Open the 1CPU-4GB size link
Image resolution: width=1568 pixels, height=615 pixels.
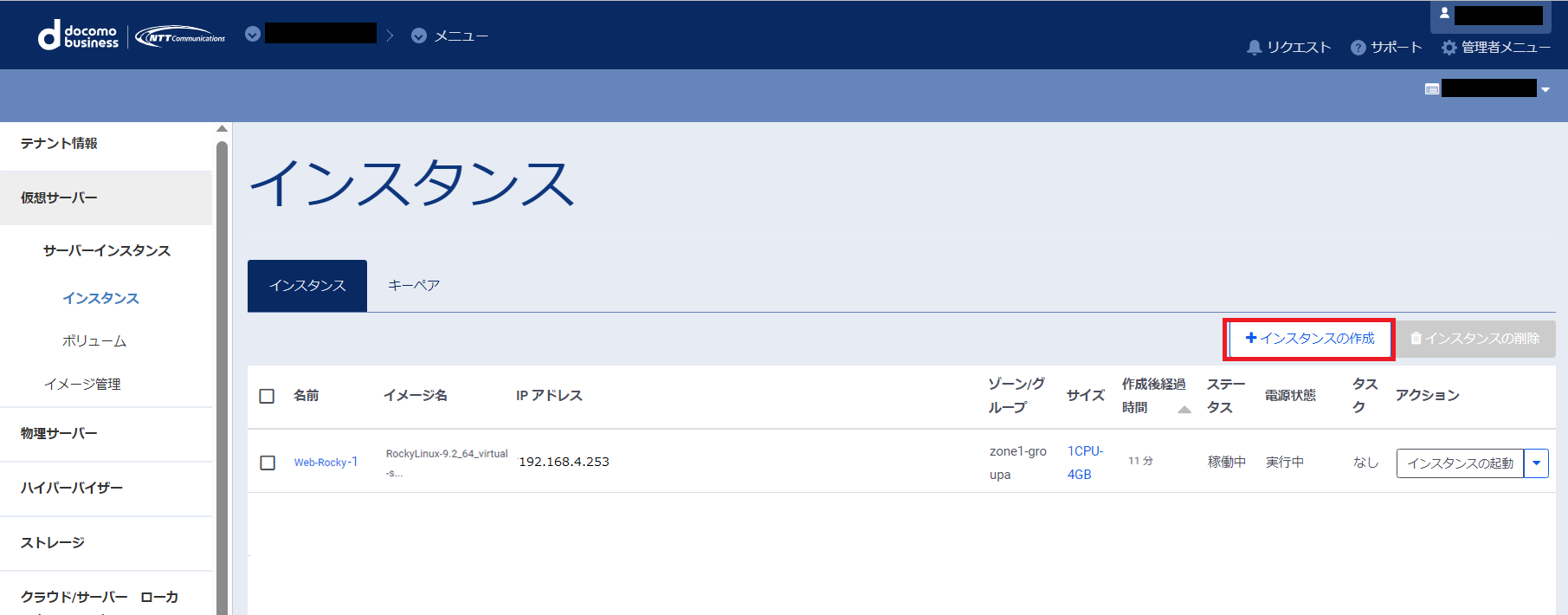[1085, 463]
